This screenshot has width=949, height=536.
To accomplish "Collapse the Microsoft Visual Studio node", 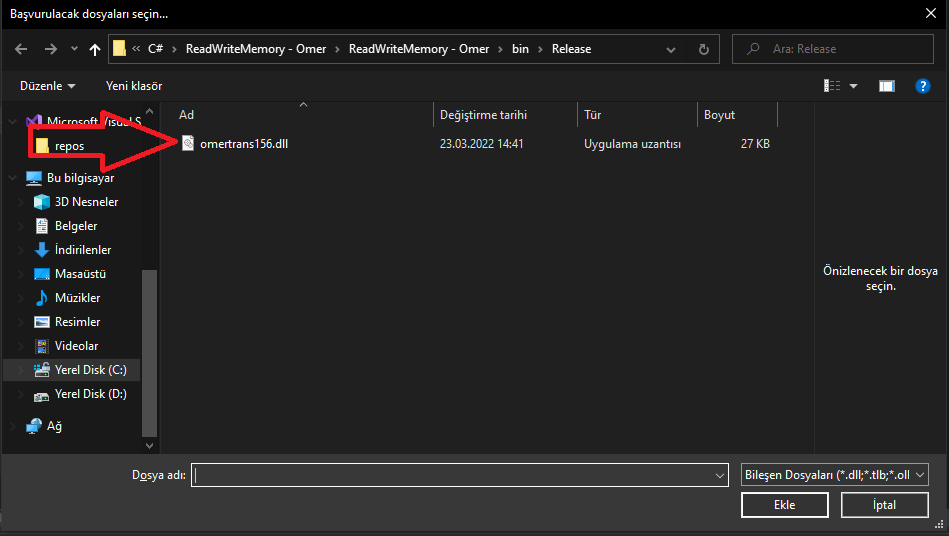I will point(12,122).
